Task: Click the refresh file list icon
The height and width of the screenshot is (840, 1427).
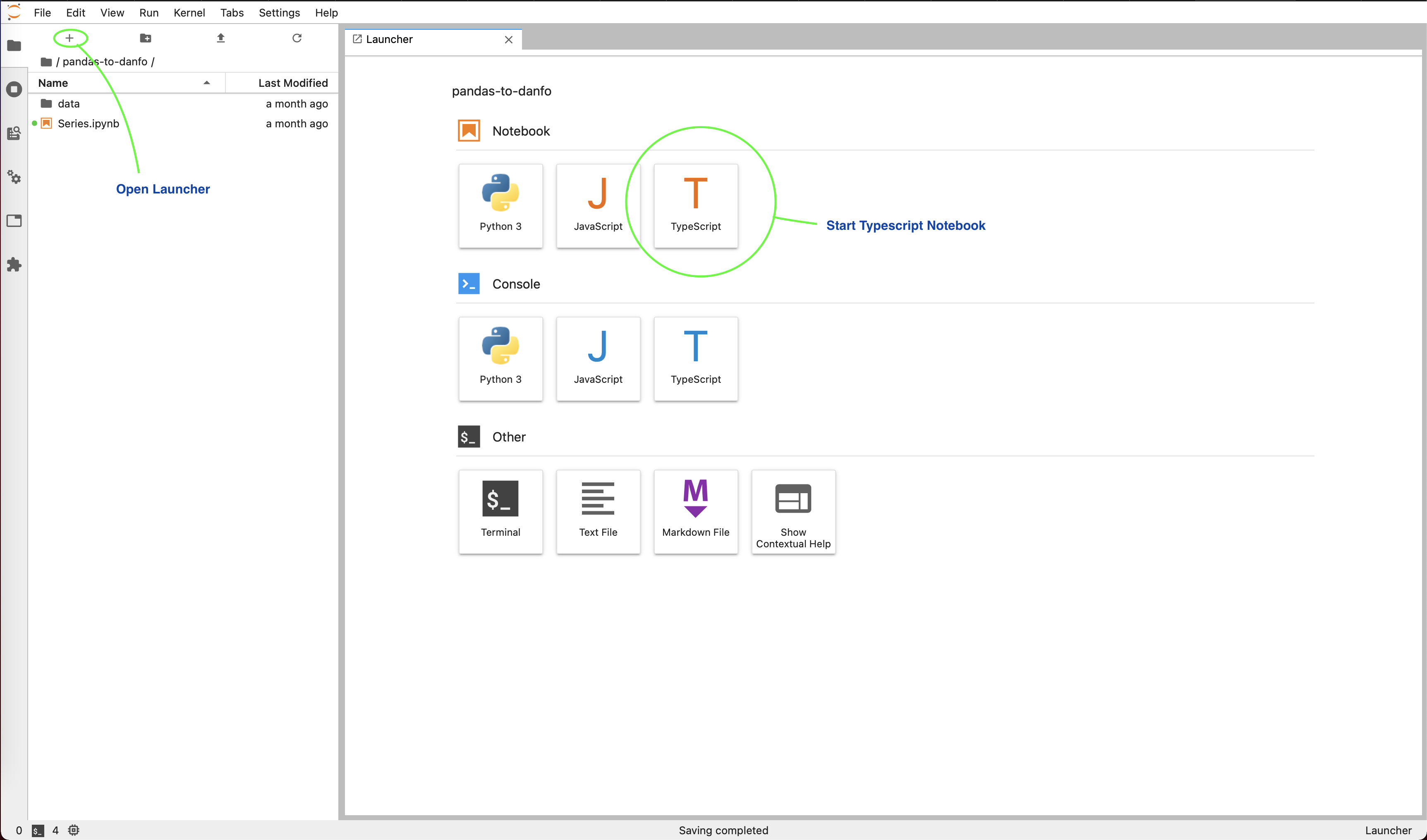Action: [297, 38]
